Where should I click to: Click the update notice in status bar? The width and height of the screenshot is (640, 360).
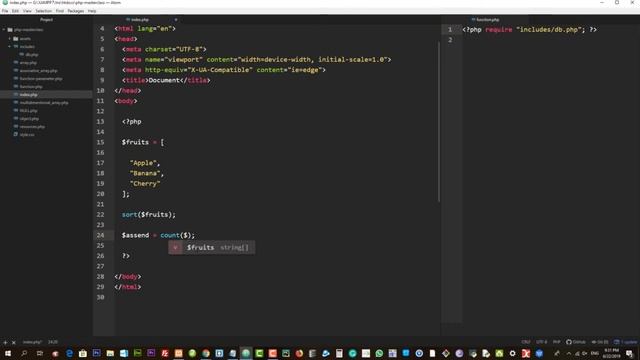[x=625, y=342]
